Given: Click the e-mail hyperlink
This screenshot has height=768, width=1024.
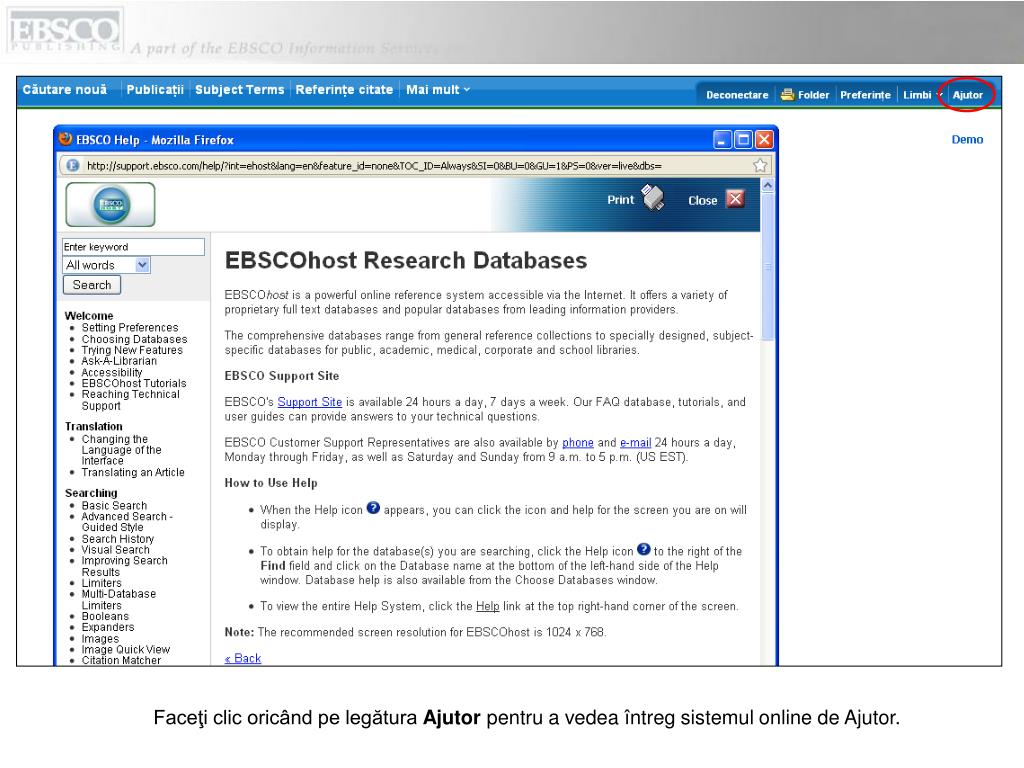Looking at the screenshot, I should 635,443.
